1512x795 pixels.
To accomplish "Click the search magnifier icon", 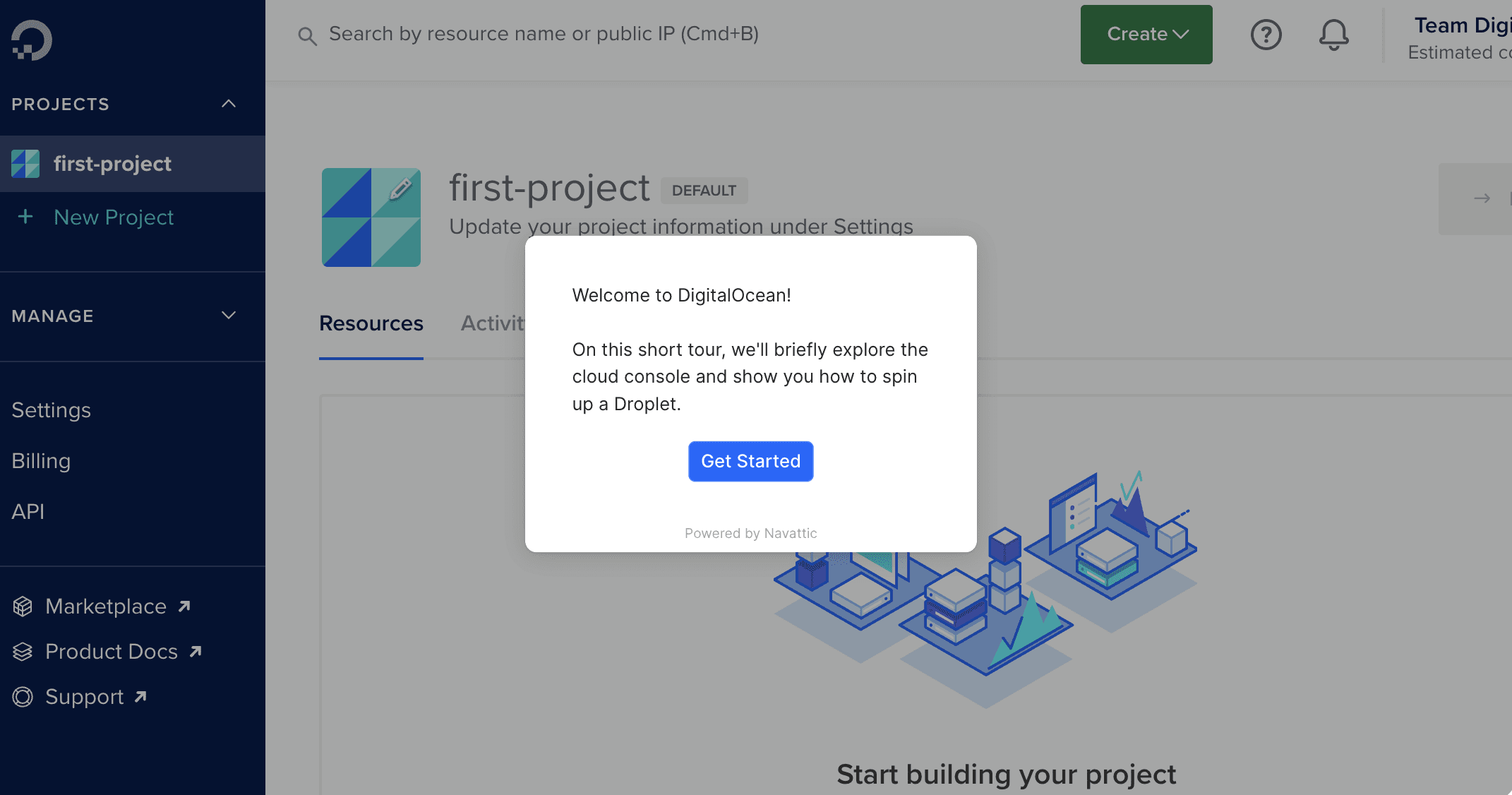I will pos(307,35).
